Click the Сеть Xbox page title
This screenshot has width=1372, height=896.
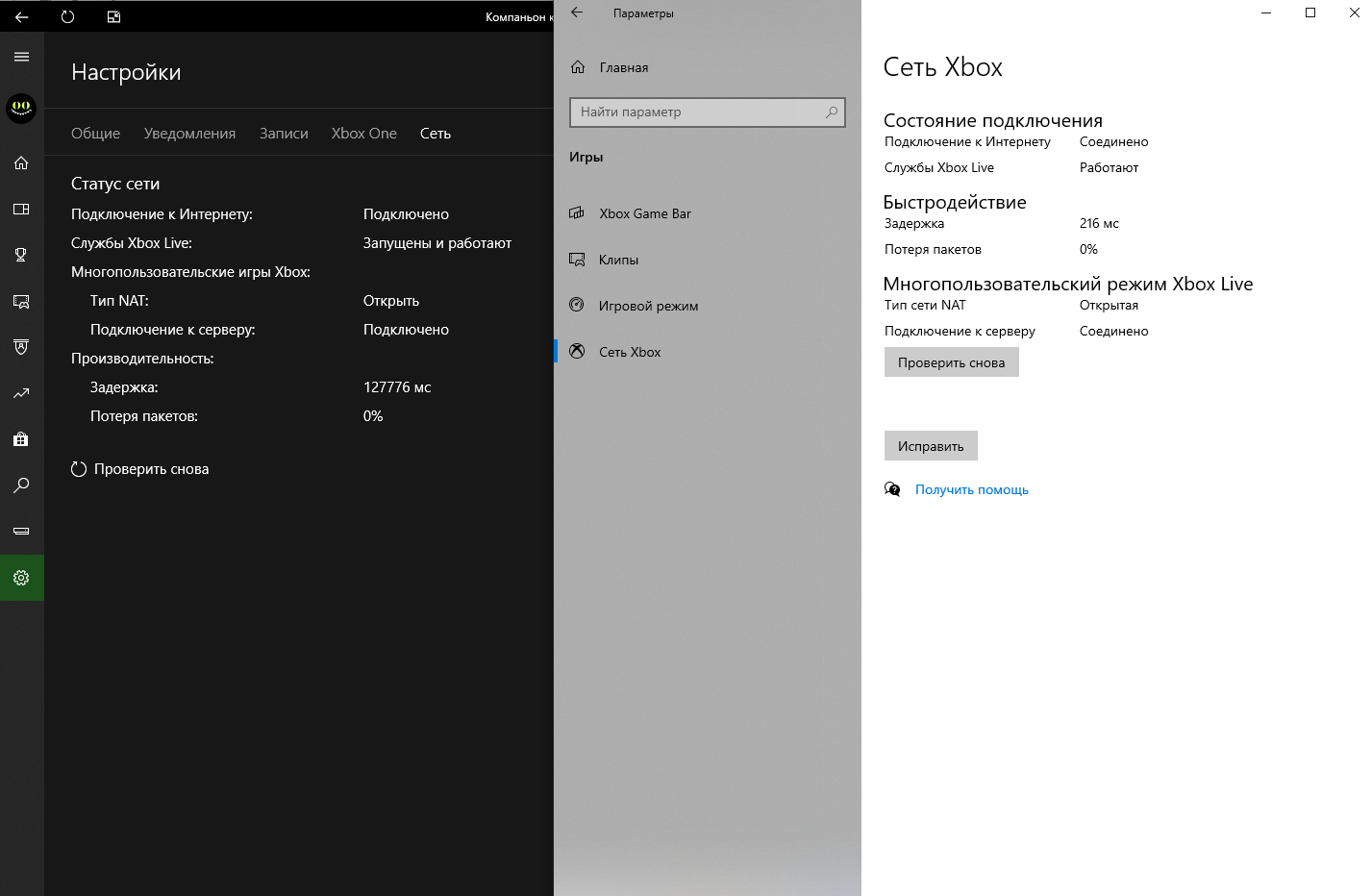[942, 67]
